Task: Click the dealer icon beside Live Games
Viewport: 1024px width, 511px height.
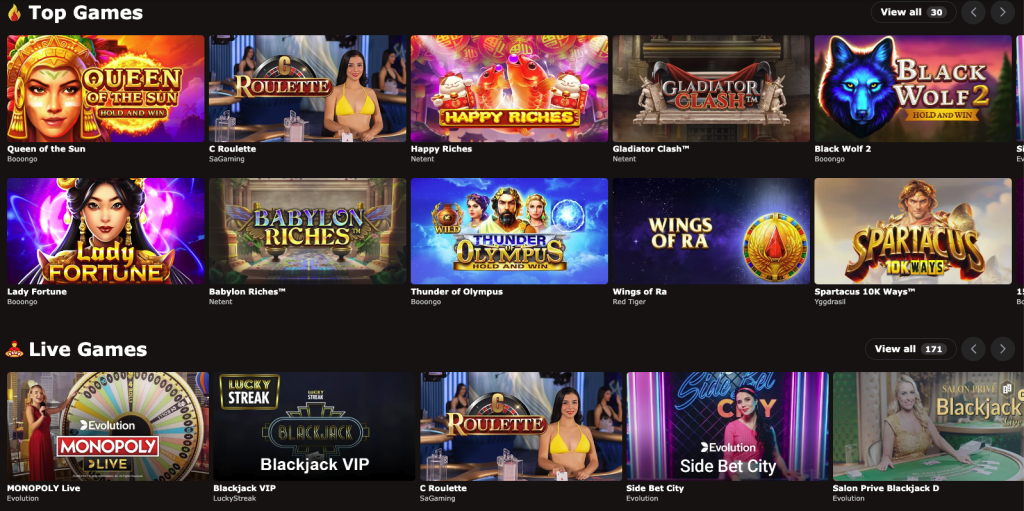Action: point(14,349)
